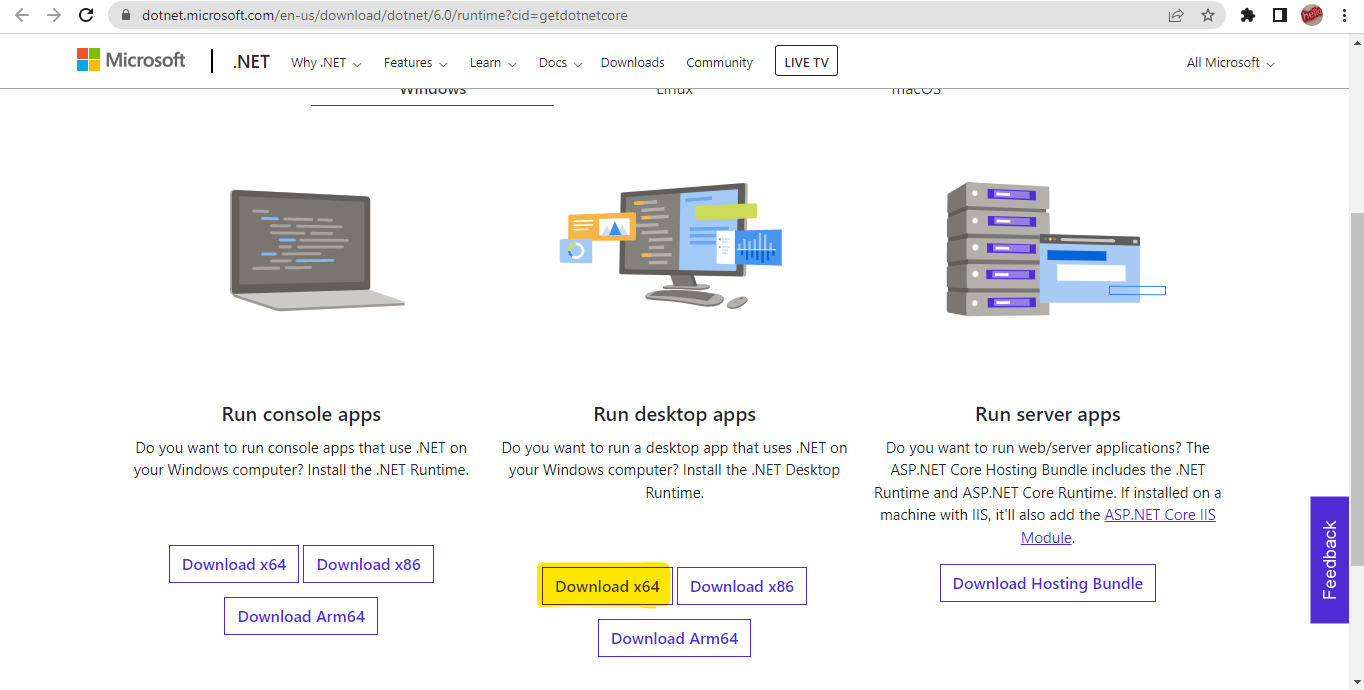Click the laptop console apps illustration
Image resolution: width=1364 pixels, height=690 pixels.
pyautogui.click(x=316, y=250)
